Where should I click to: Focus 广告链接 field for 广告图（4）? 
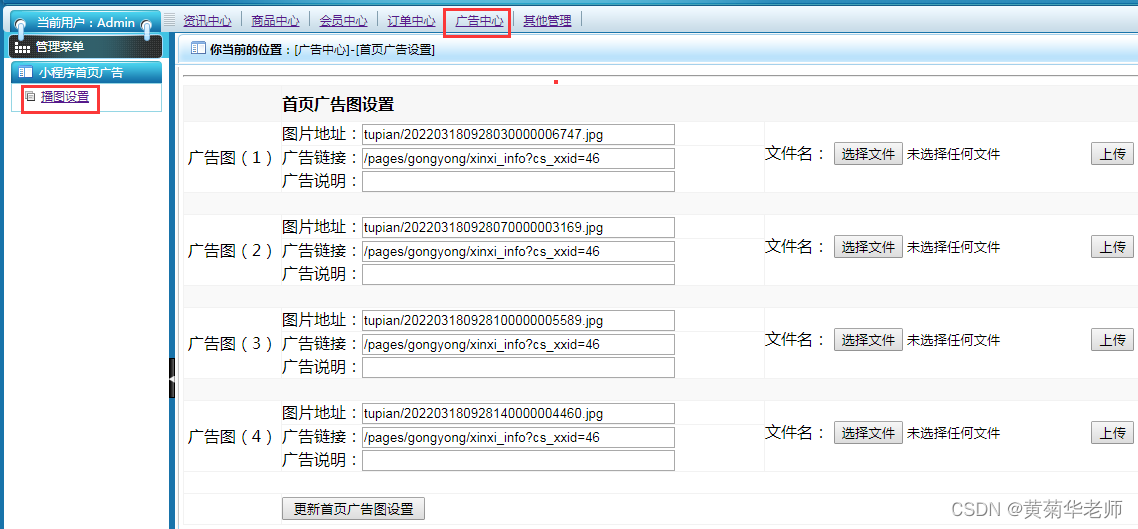518,437
